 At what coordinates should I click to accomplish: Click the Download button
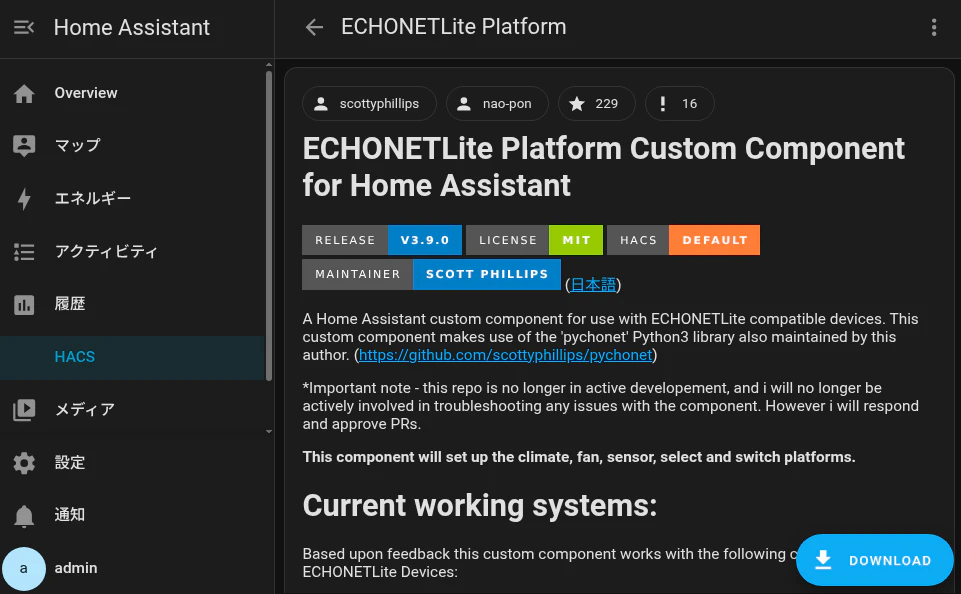pyautogui.click(x=875, y=560)
